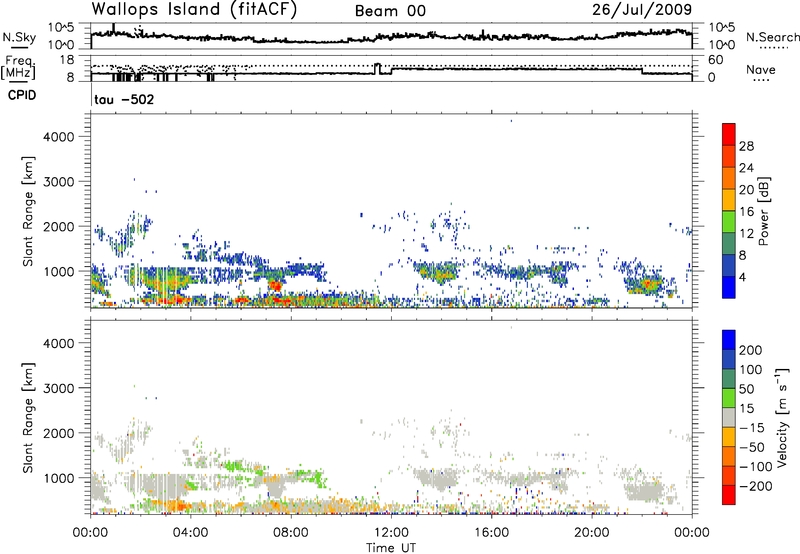
Task: Click the '18' frequency axis tick label
Action: coord(67,60)
